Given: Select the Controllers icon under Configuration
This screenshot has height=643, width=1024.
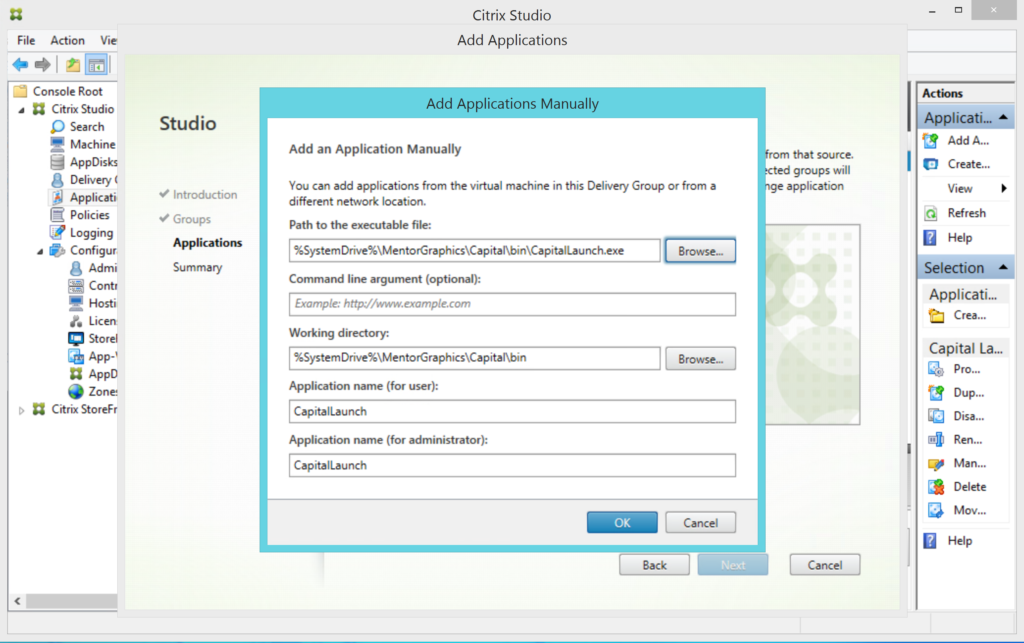Looking at the screenshot, I should 76,285.
